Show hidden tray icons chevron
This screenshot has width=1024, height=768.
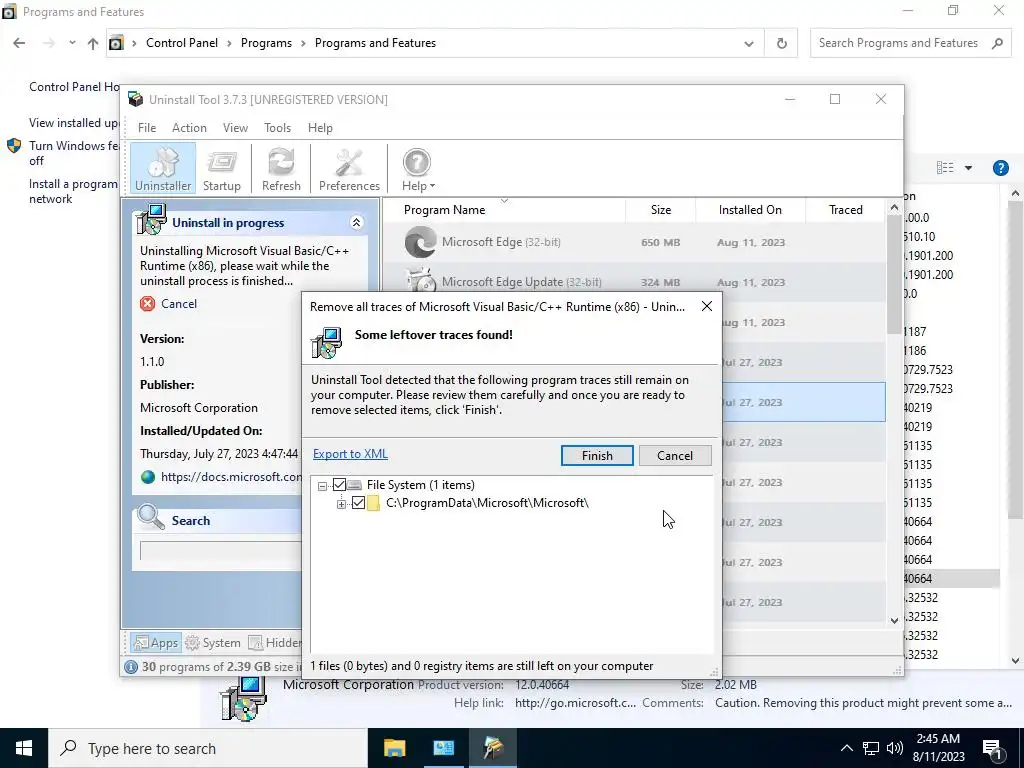tap(846, 748)
